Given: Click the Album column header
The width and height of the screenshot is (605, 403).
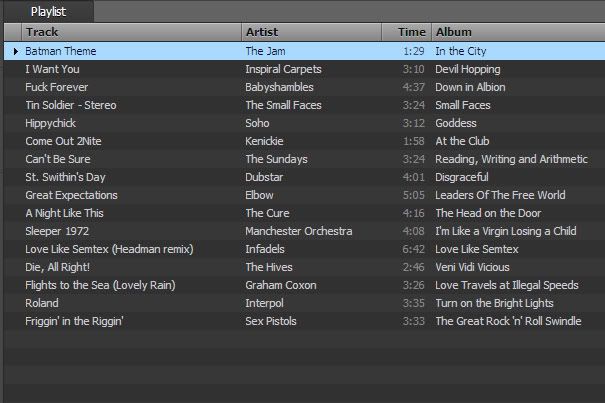Looking at the screenshot, I should [516, 32].
